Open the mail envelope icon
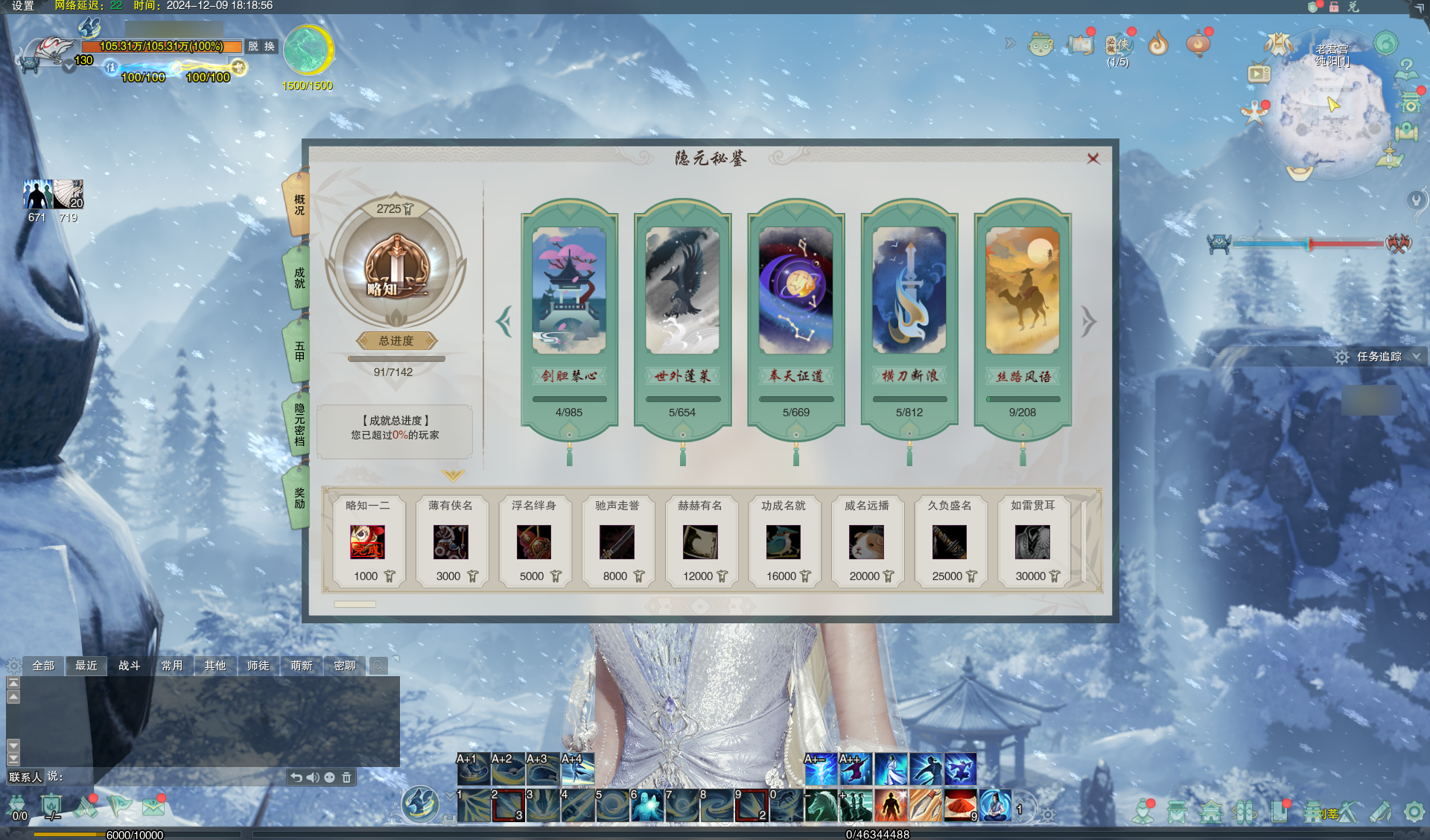The width and height of the screenshot is (1430, 840). 153,806
